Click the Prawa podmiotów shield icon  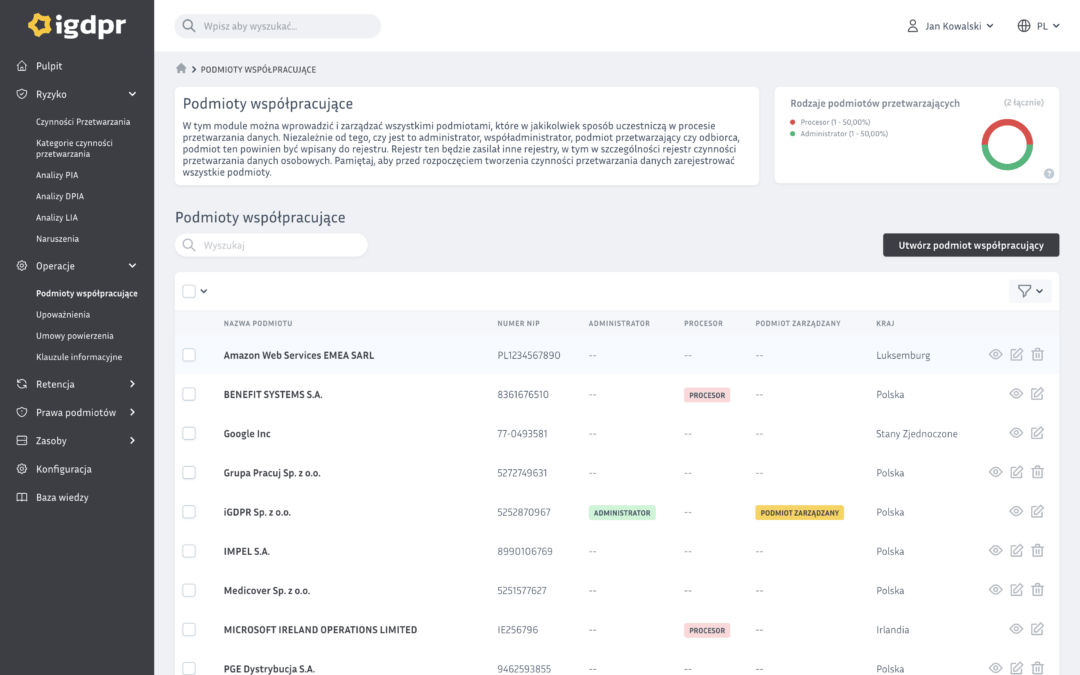pyautogui.click(x=22, y=412)
